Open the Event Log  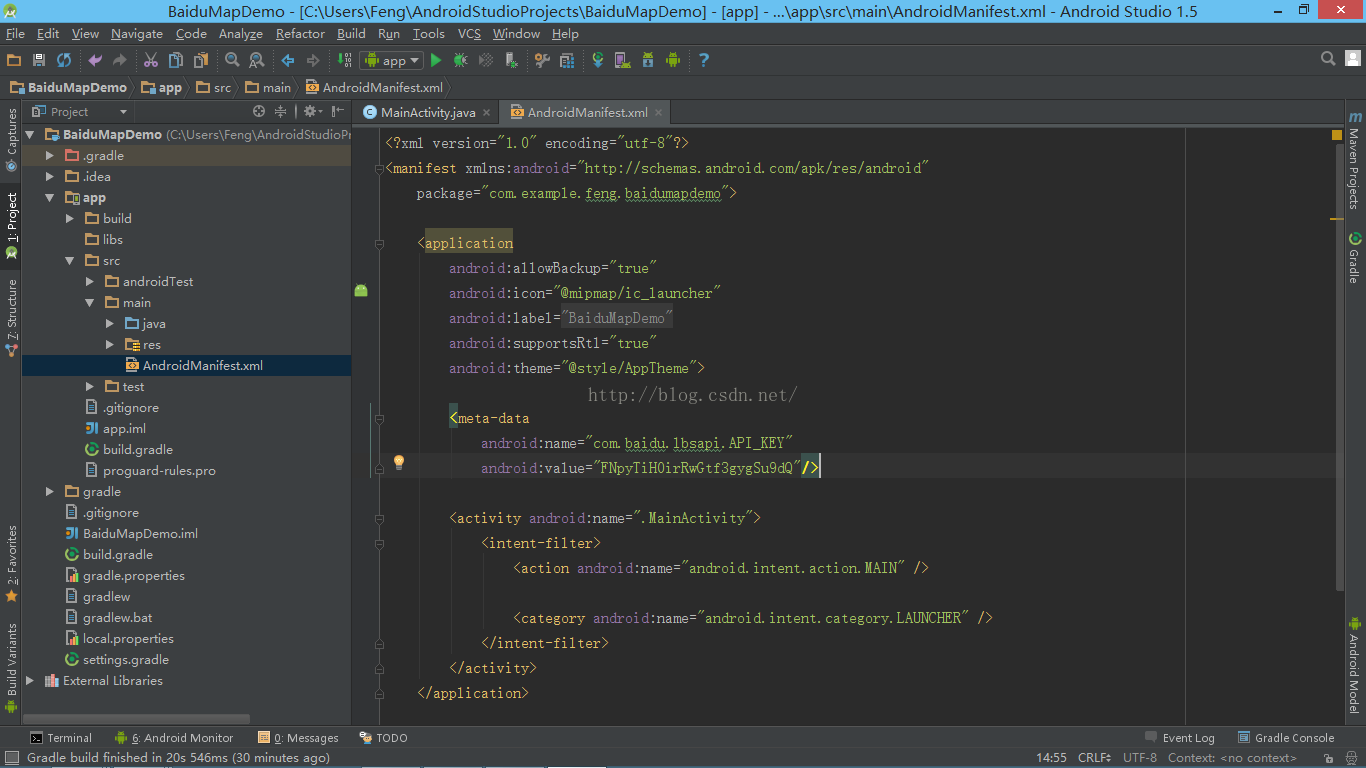click(1179, 738)
